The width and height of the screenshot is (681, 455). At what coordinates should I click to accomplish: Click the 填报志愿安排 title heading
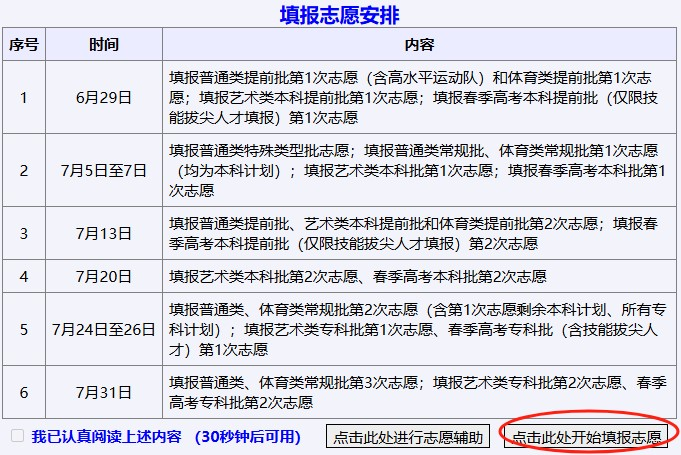pyautogui.click(x=340, y=15)
